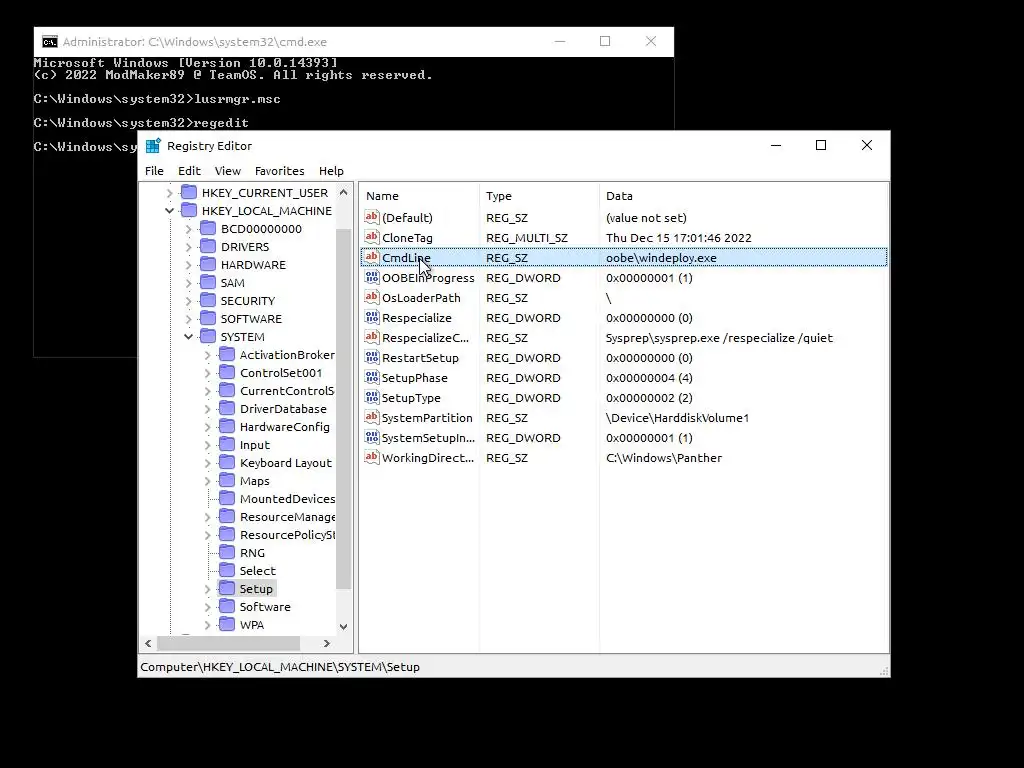The height and width of the screenshot is (768, 1024).
Task: Expand the Setup key arrow
Action: 208,589
